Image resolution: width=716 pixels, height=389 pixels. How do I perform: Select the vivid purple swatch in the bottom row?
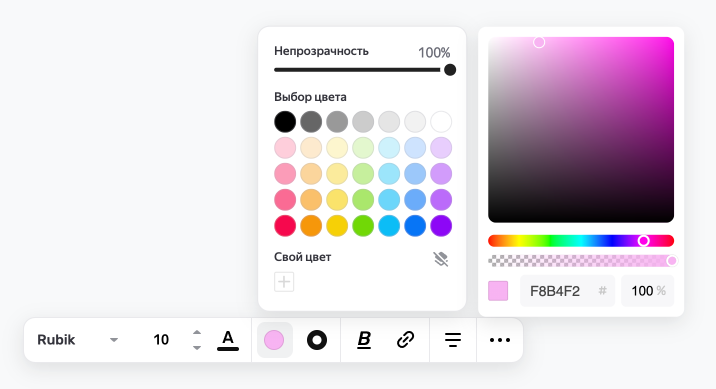click(x=441, y=226)
